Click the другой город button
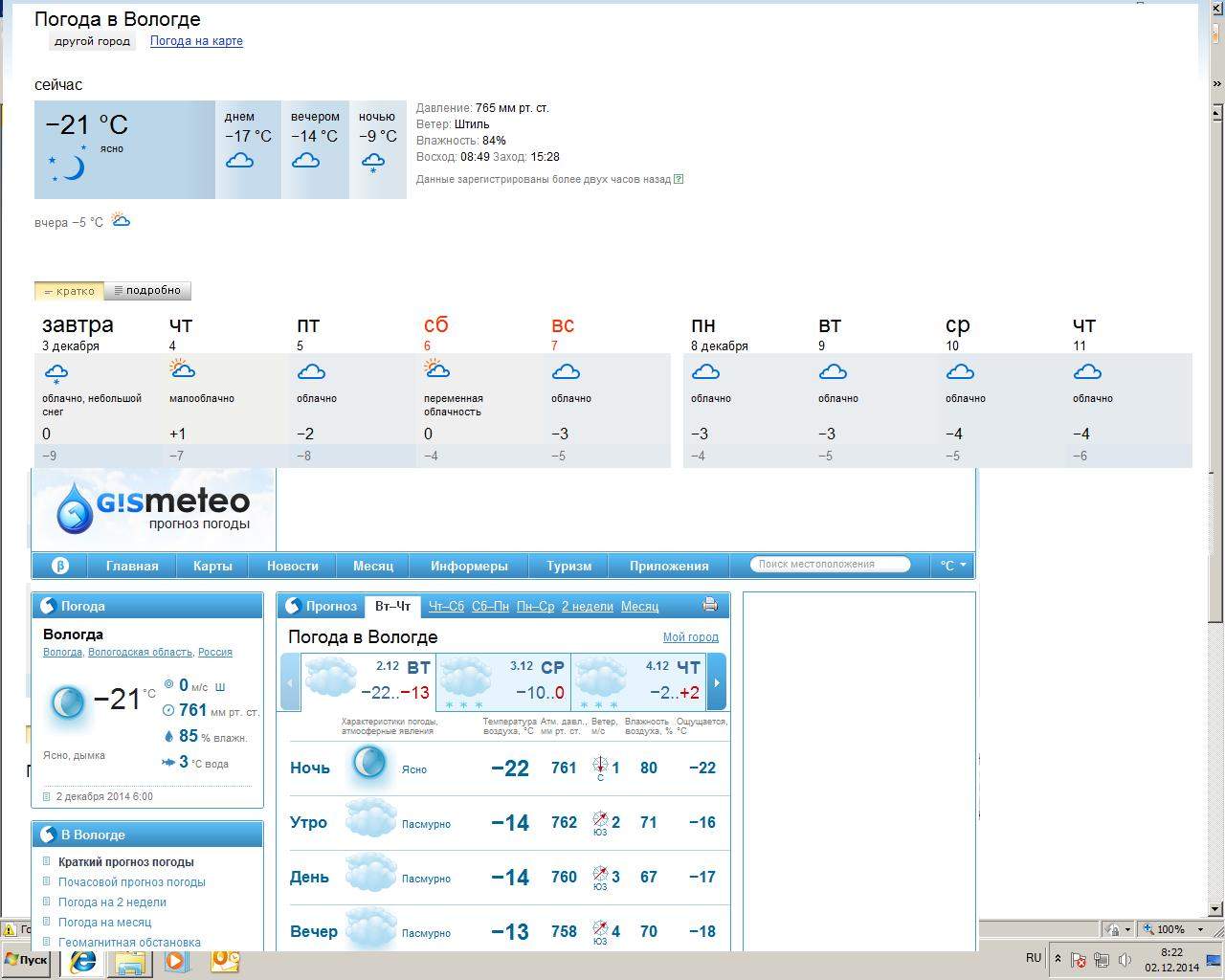 pyautogui.click(x=92, y=41)
